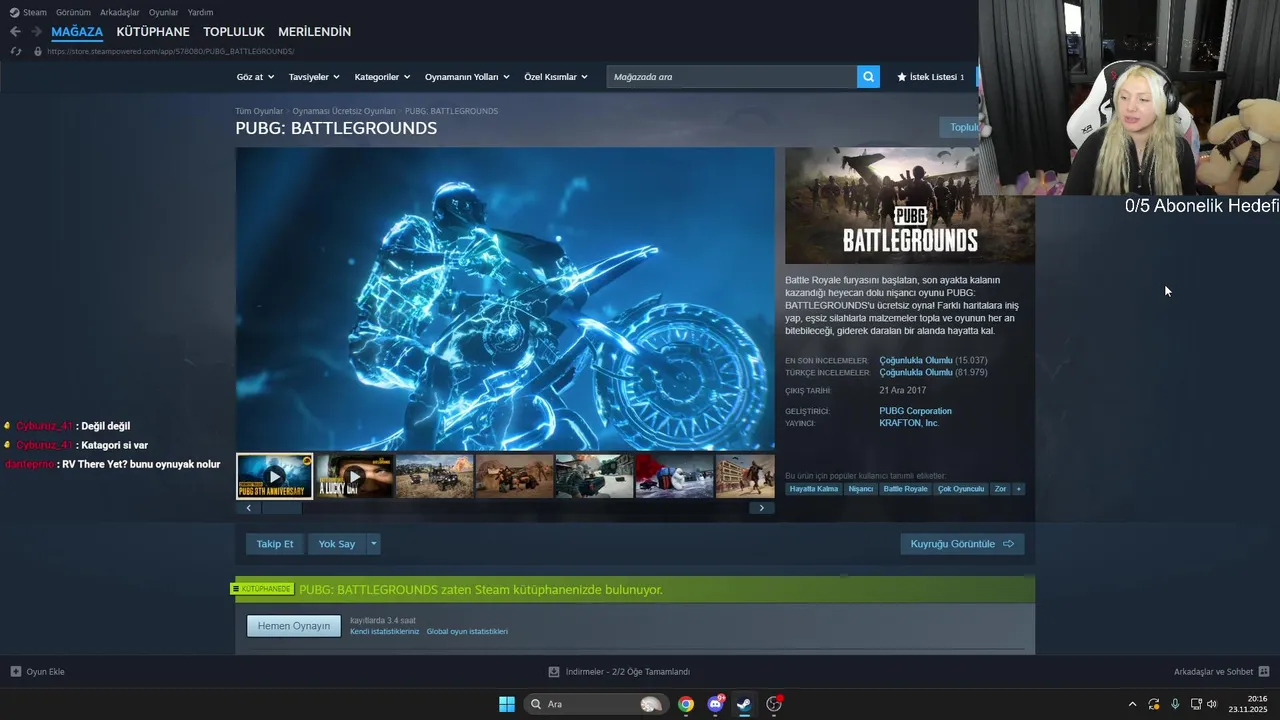
Task: Play the PUBG 8th Anniversary video thumbnail
Action: click(274, 476)
